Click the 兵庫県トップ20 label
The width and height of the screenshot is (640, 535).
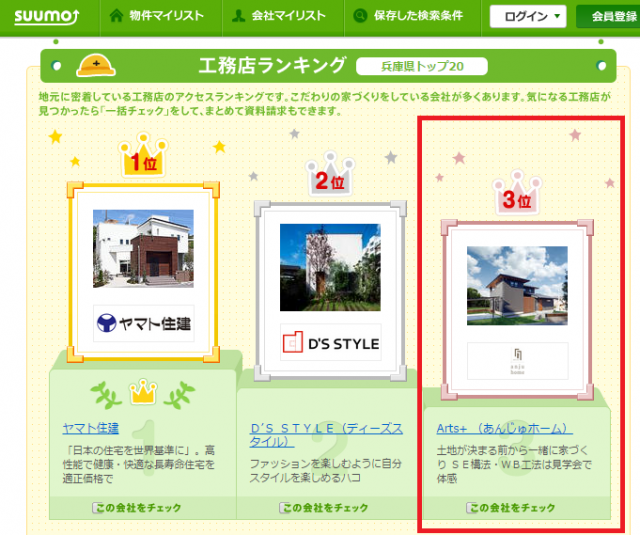coord(422,66)
